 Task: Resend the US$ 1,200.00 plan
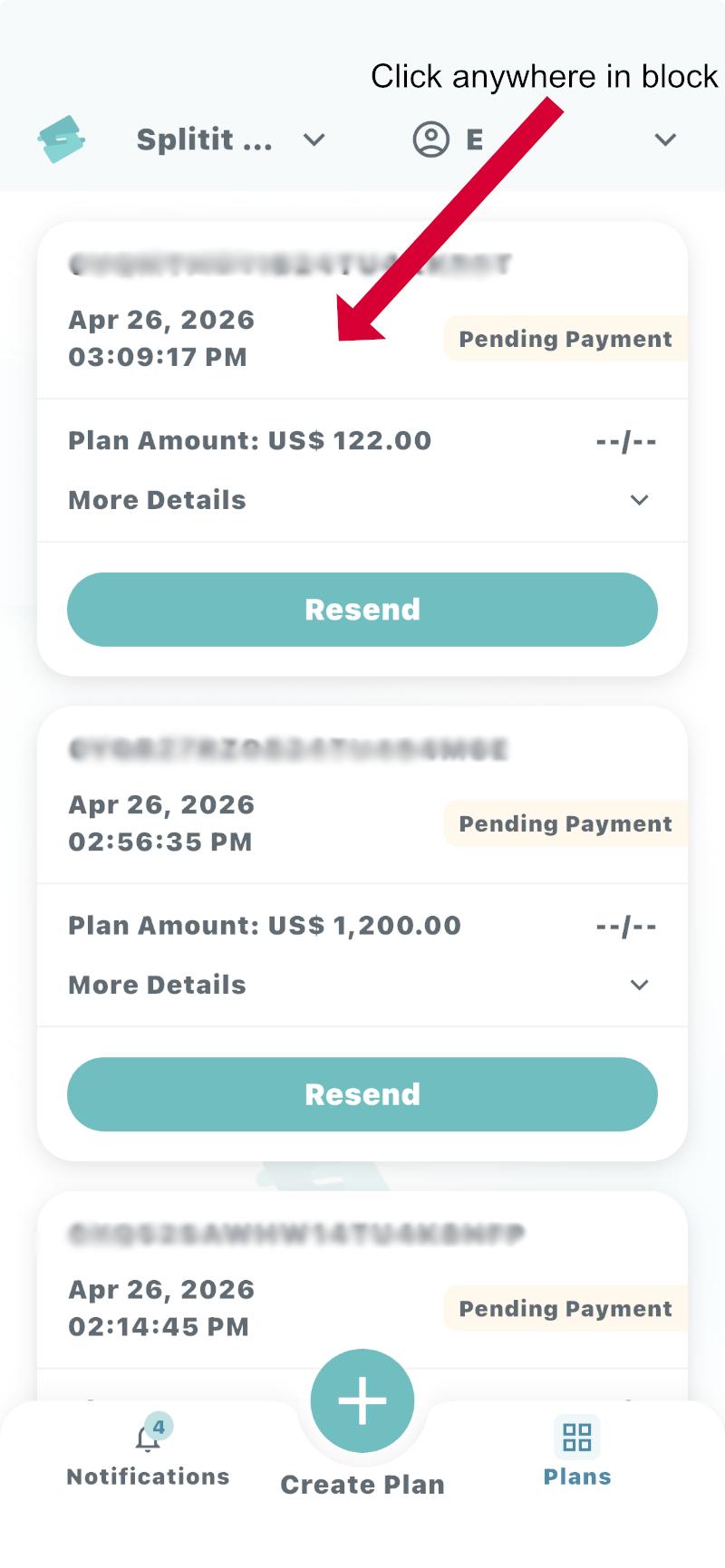362,1094
